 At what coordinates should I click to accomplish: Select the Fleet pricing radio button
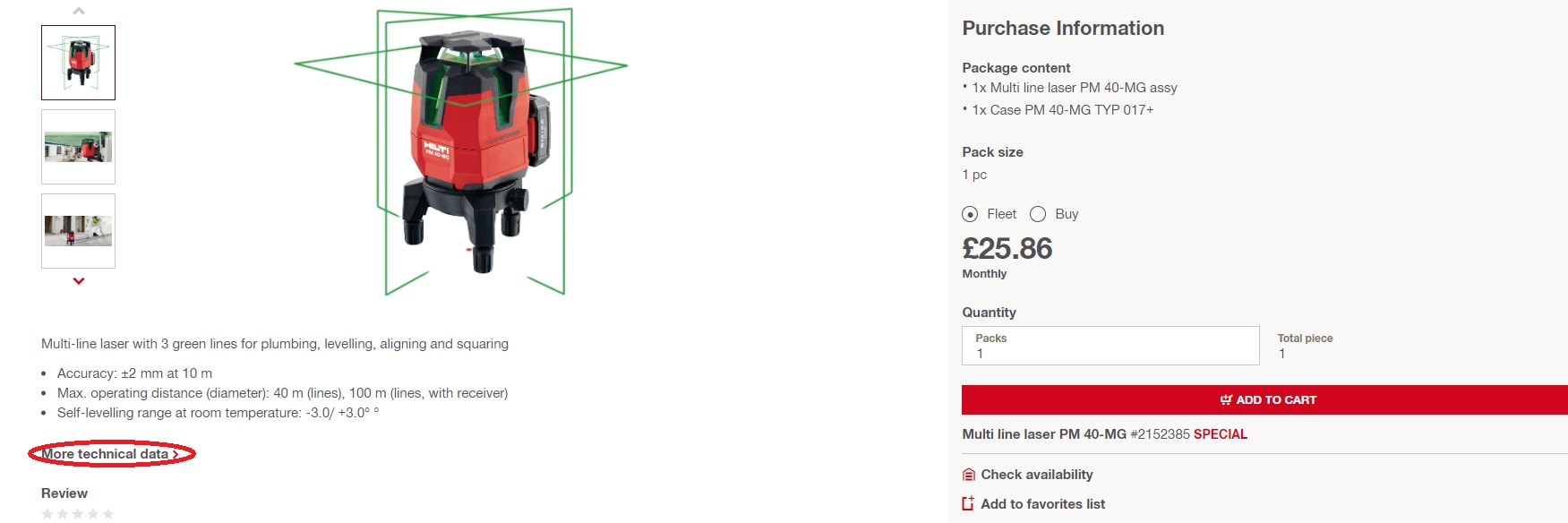coord(970,214)
